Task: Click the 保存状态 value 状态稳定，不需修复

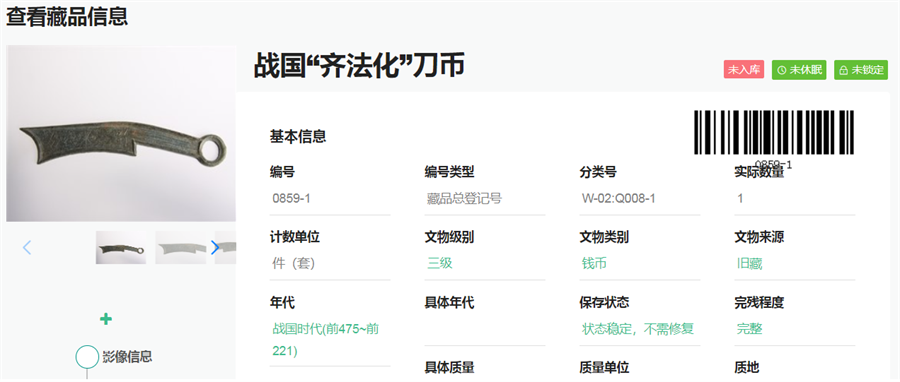Action: pos(638,329)
